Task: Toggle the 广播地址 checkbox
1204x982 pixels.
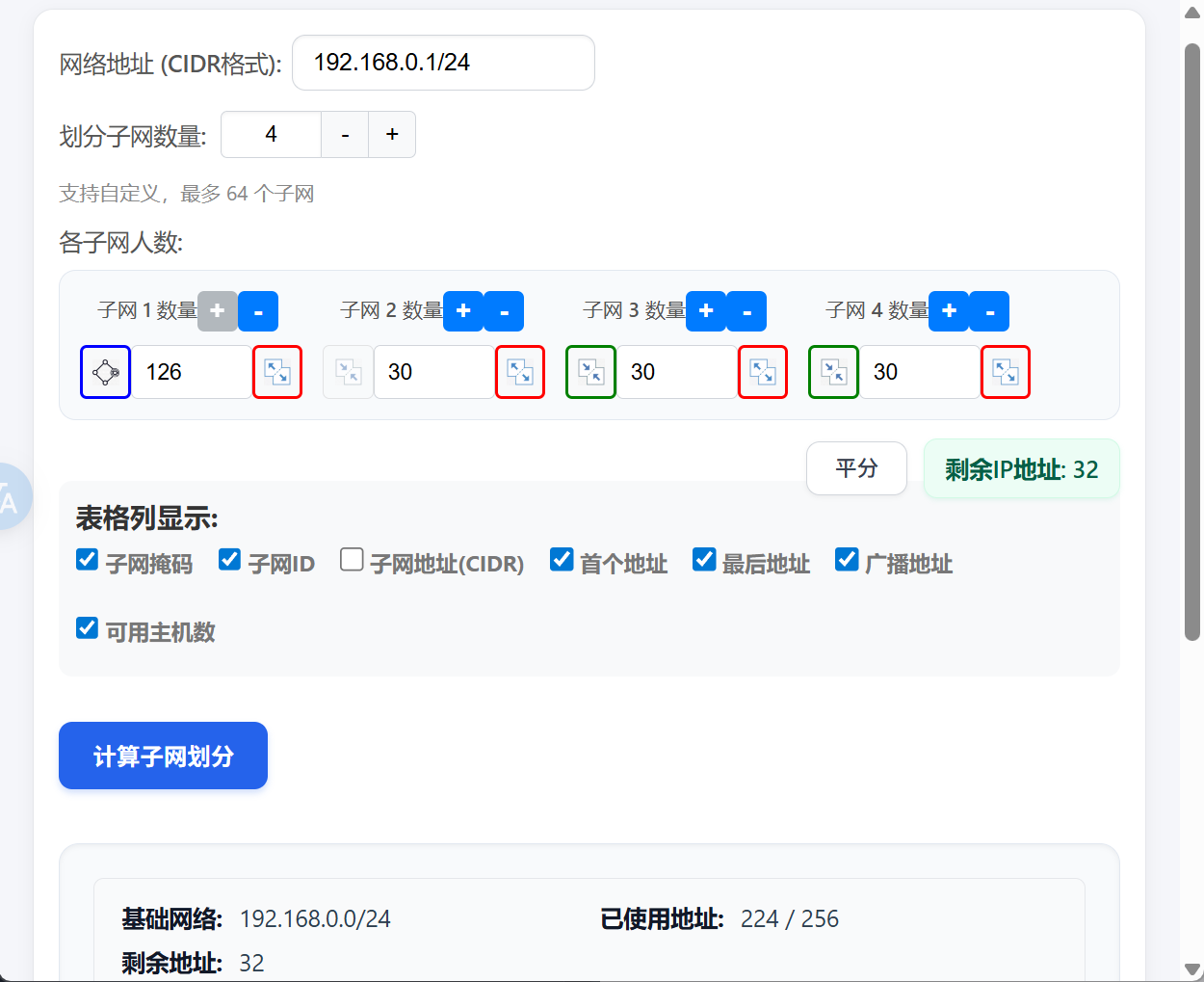Action: [847, 560]
